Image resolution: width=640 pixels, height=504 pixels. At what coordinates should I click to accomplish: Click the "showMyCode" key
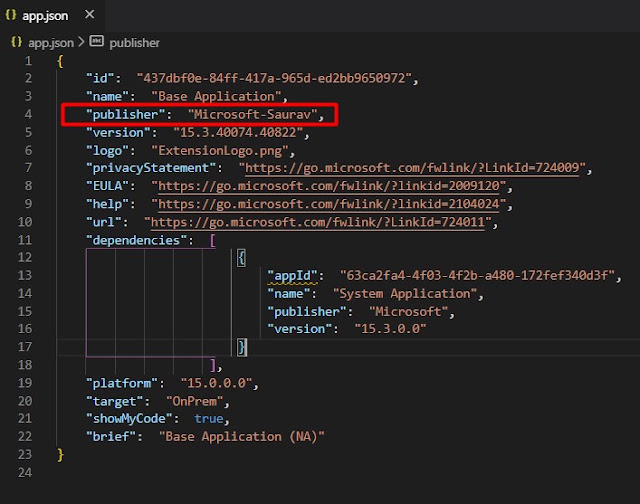pyautogui.click(x=129, y=419)
